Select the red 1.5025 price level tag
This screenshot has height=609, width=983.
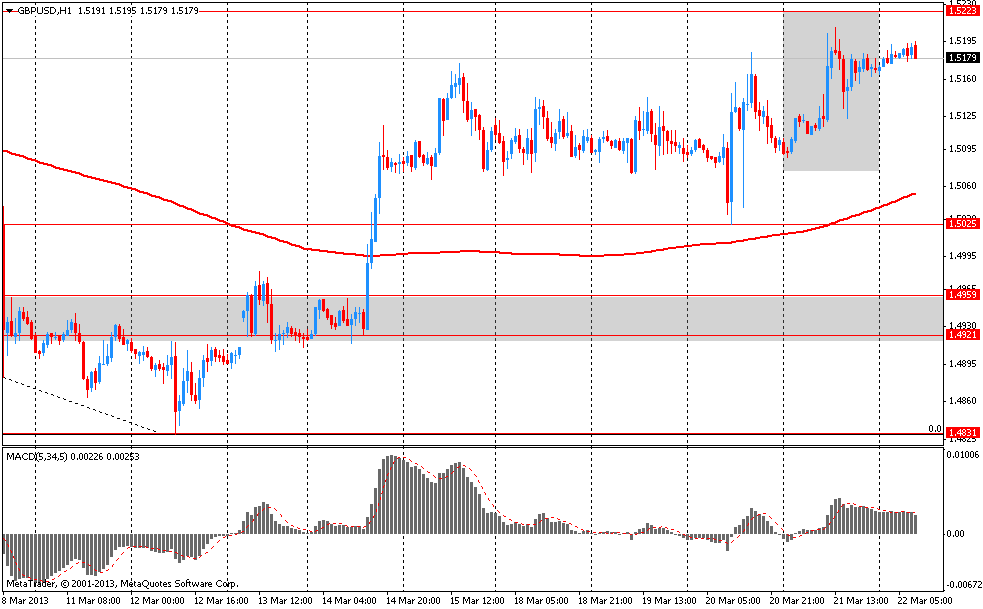tap(962, 223)
